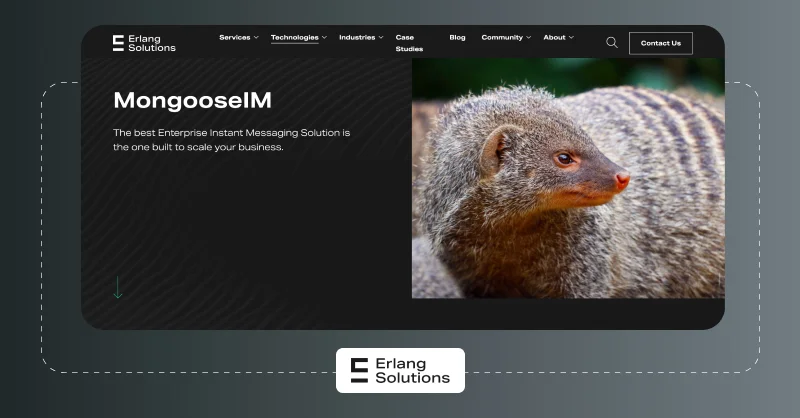800x418 pixels.
Task: Click the MongooseIM heading
Action: click(192, 101)
